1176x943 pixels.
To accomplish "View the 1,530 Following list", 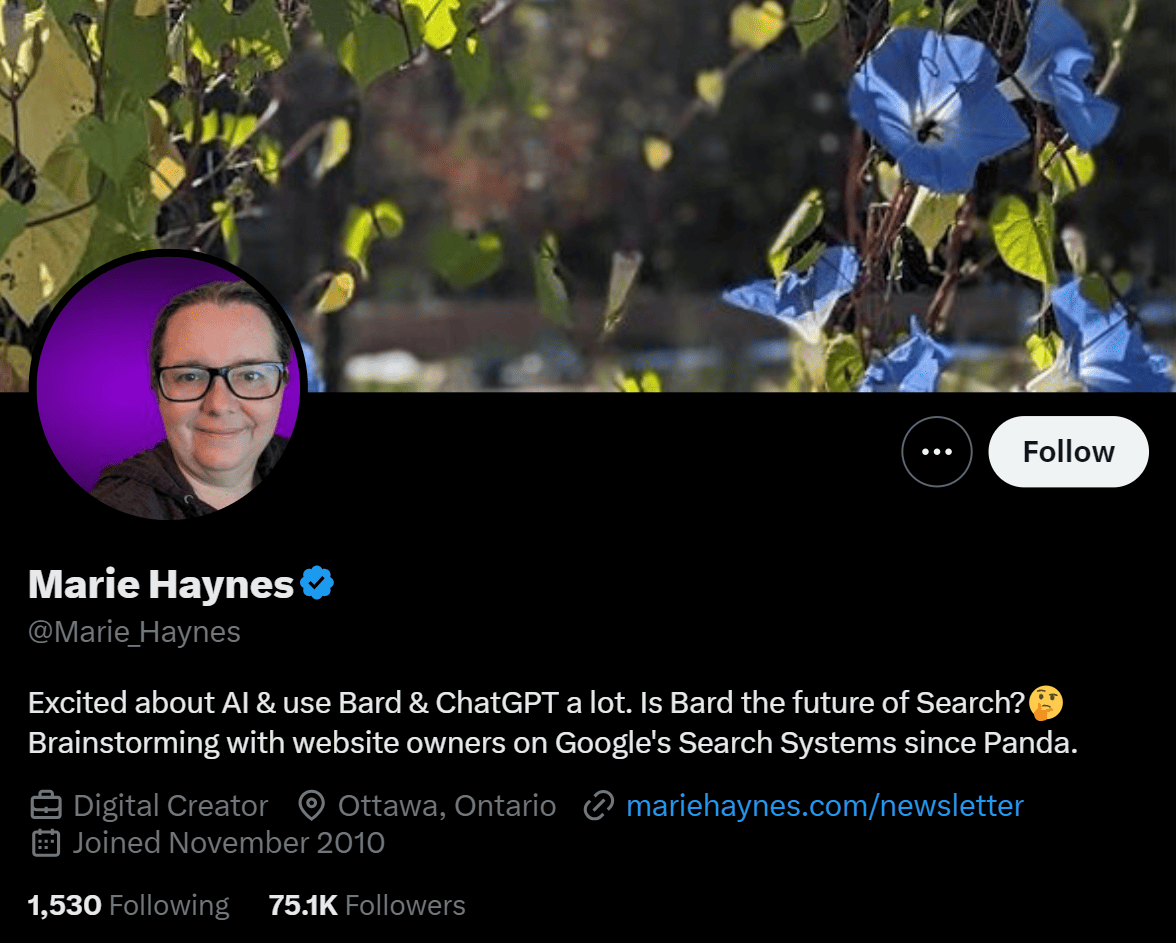I will click(x=128, y=905).
